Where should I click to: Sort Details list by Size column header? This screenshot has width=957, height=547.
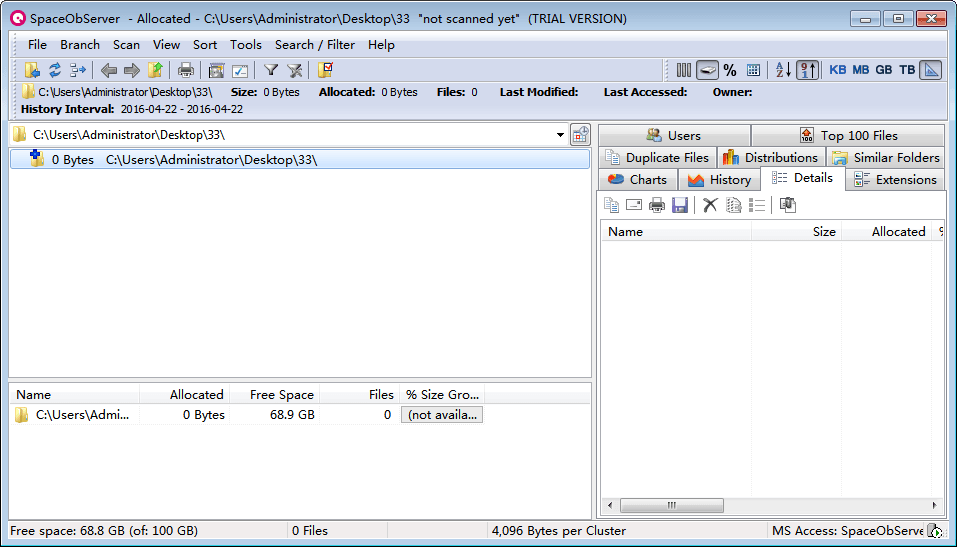[x=796, y=231]
